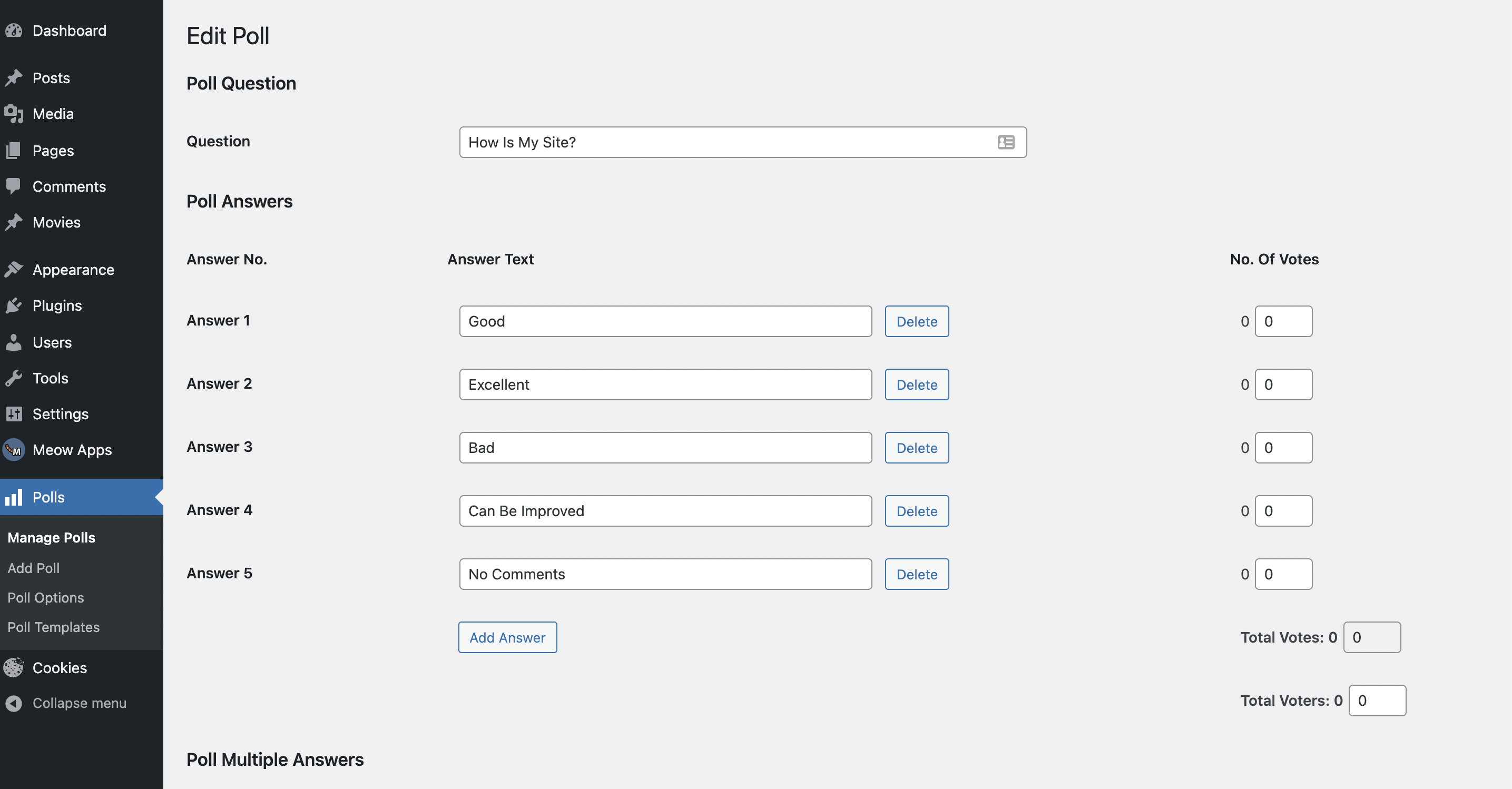Click the autofill icon in Question field

[1006, 143]
